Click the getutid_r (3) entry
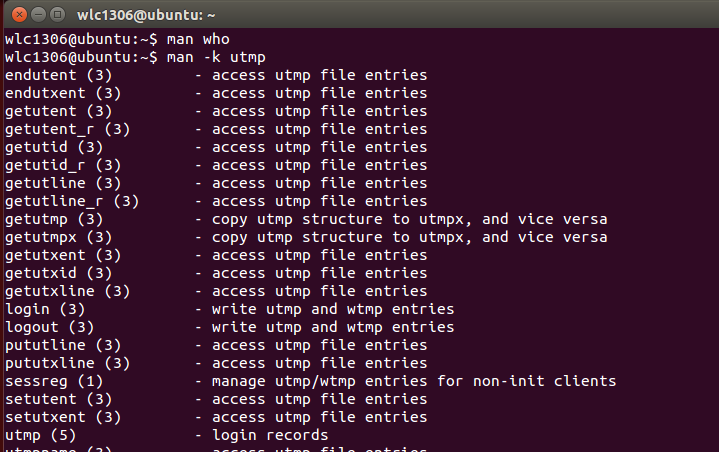Image resolution: width=719 pixels, height=452 pixels. point(63,165)
